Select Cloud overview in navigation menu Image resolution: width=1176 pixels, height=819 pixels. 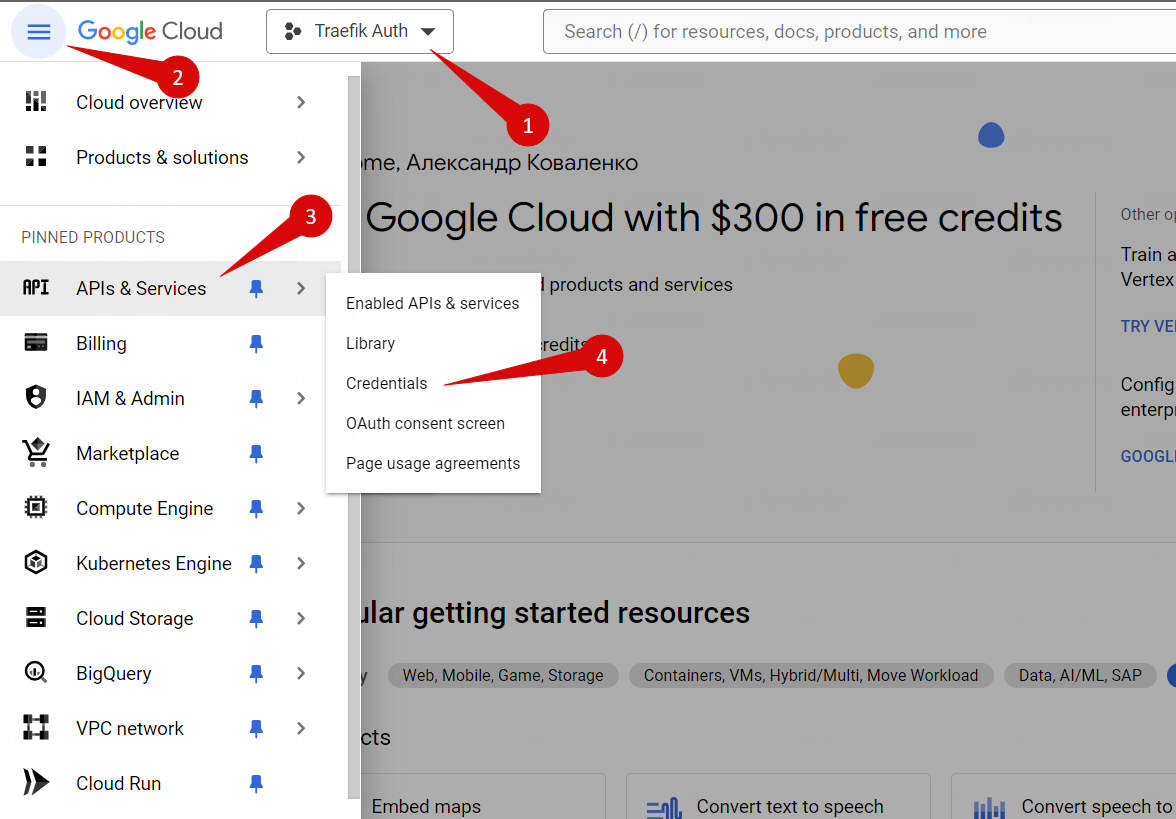point(170,102)
